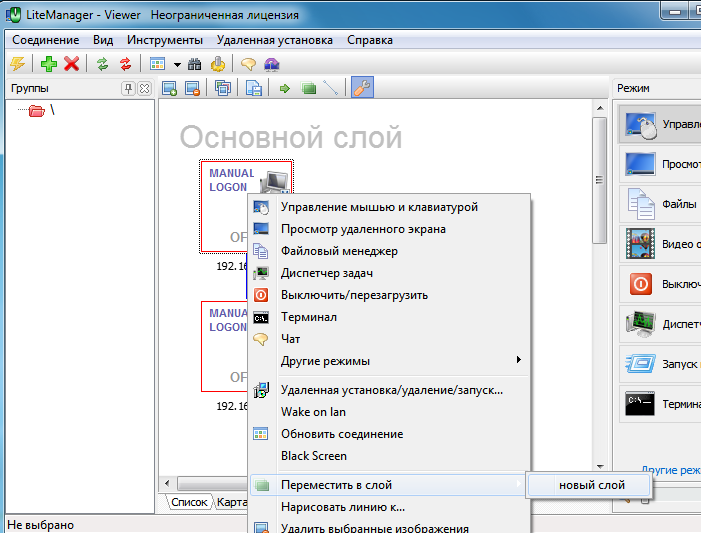701x533 pixels.
Task: Select Видео mode in Режим panel
Action: pos(660,244)
